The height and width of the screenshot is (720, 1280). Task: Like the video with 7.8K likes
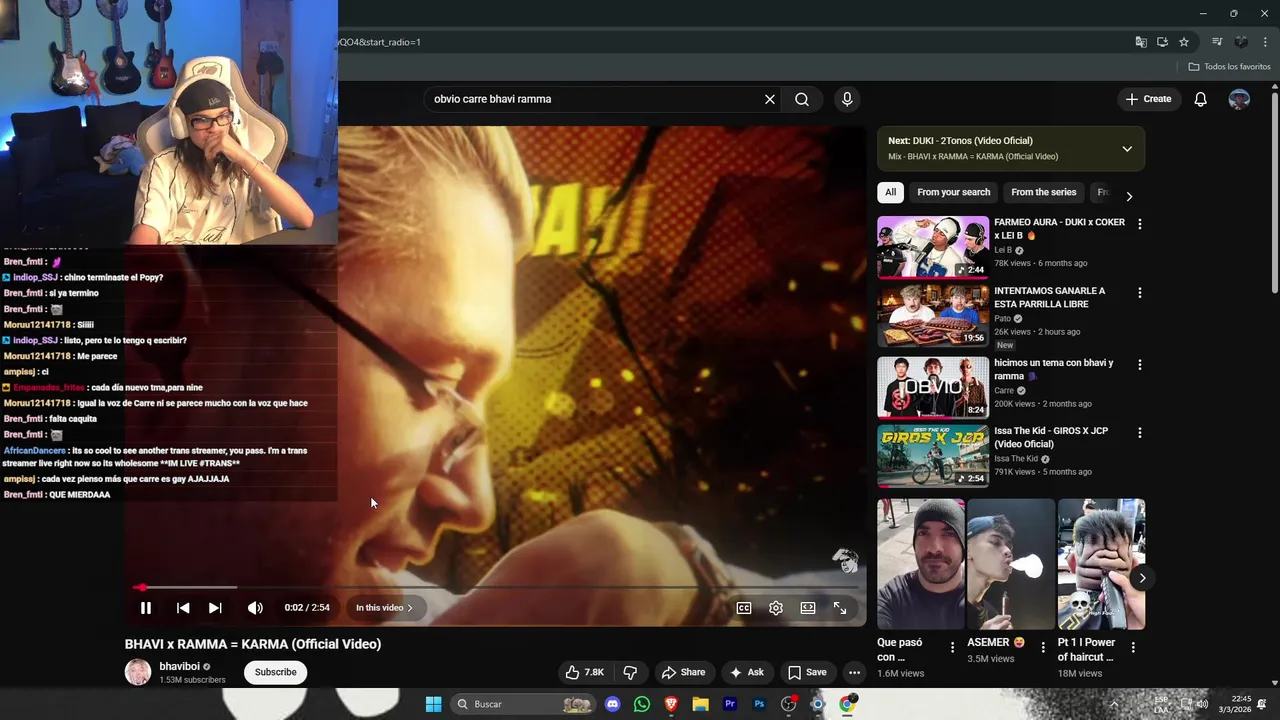585,672
